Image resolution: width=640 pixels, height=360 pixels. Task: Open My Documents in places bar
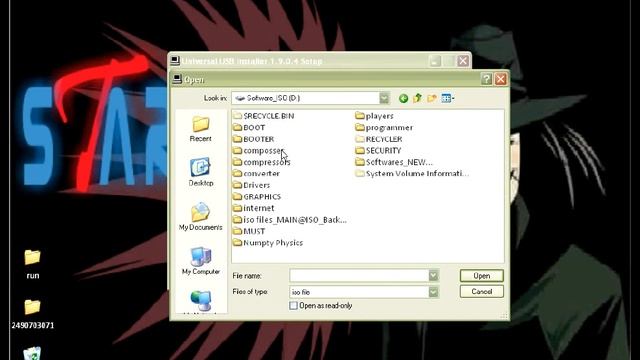200,217
